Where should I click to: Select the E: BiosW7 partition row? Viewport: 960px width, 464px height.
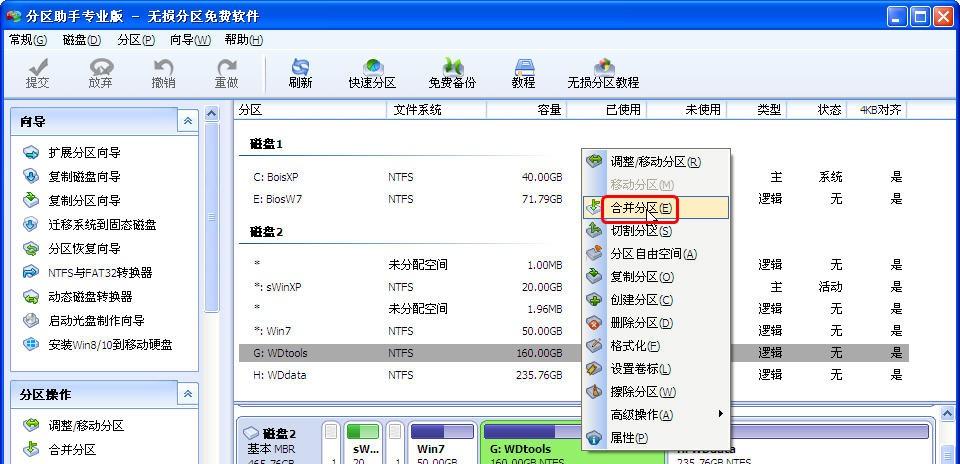(573, 200)
